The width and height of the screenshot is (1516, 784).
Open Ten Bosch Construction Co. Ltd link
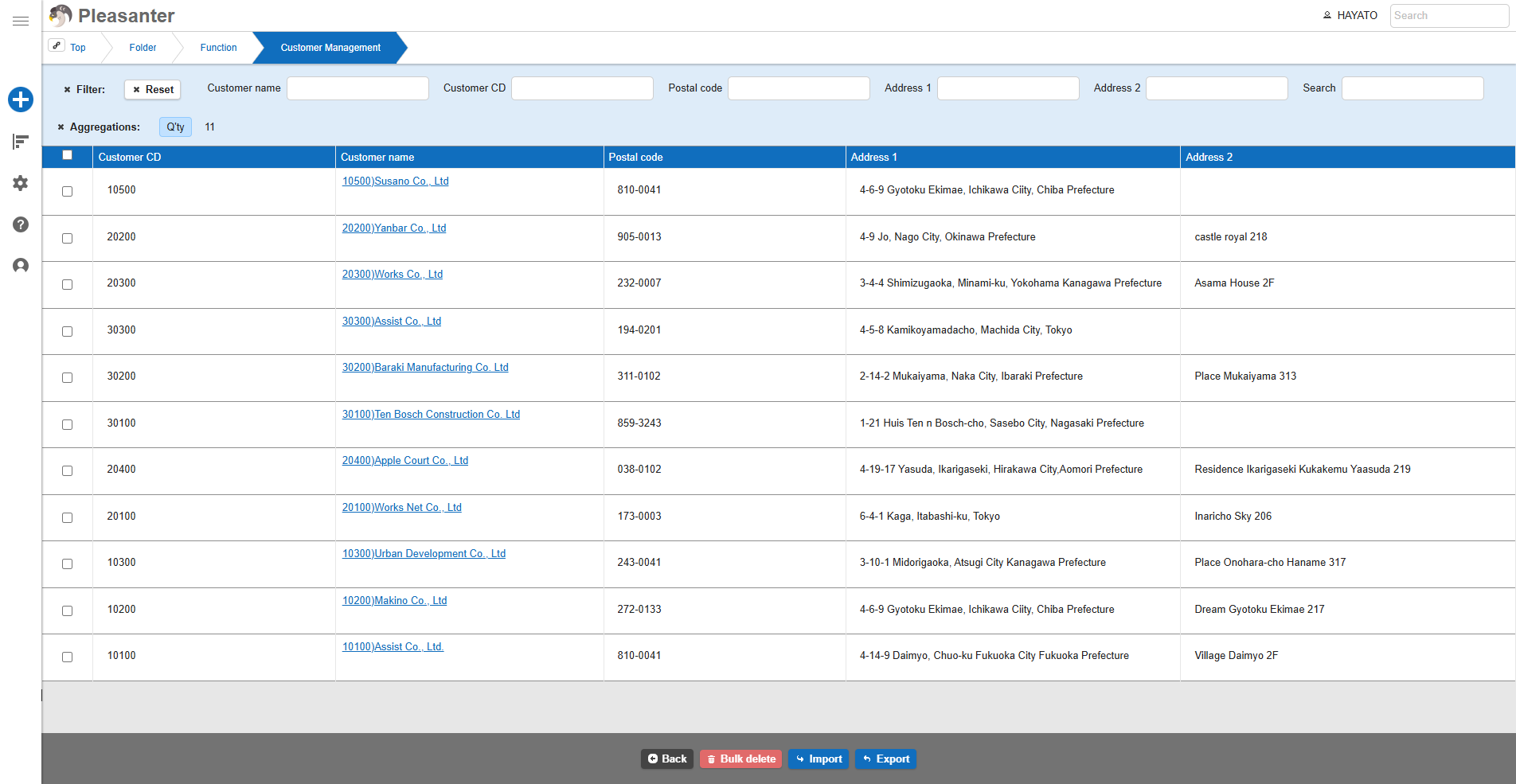point(431,415)
